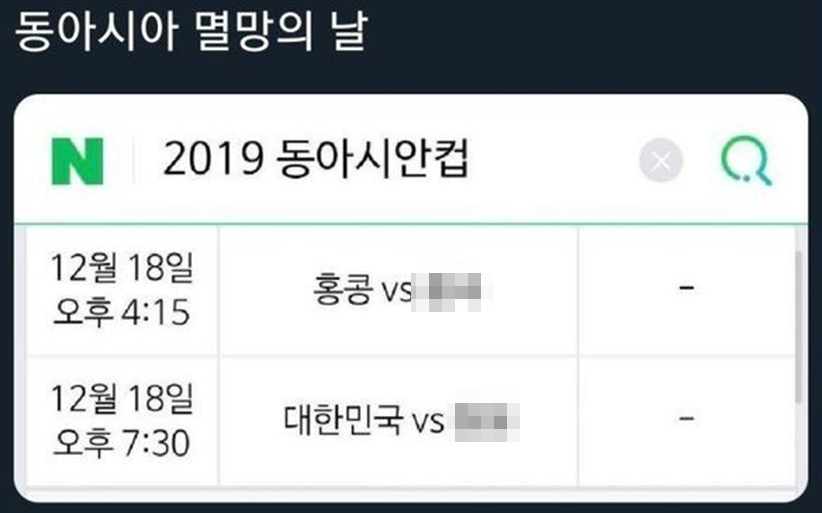Click the green Naver N logo
Screen dimensions: 822x513
[x=78, y=161]
